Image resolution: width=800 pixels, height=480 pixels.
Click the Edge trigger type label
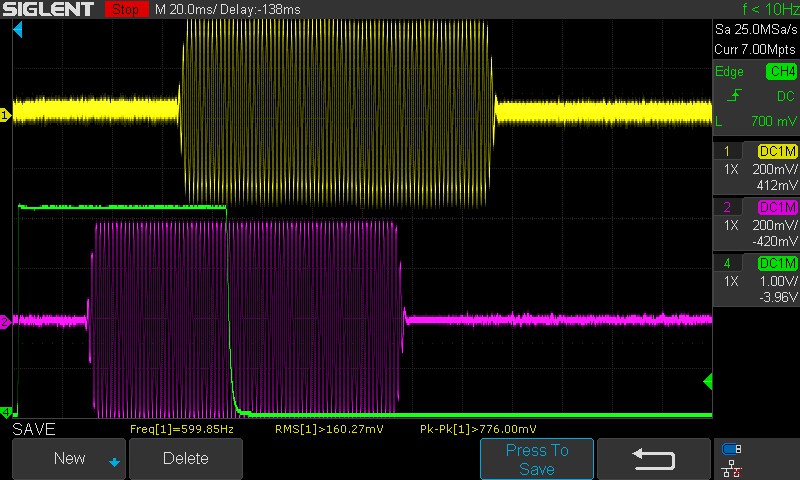pyautogui.click(x=729, y=71)
